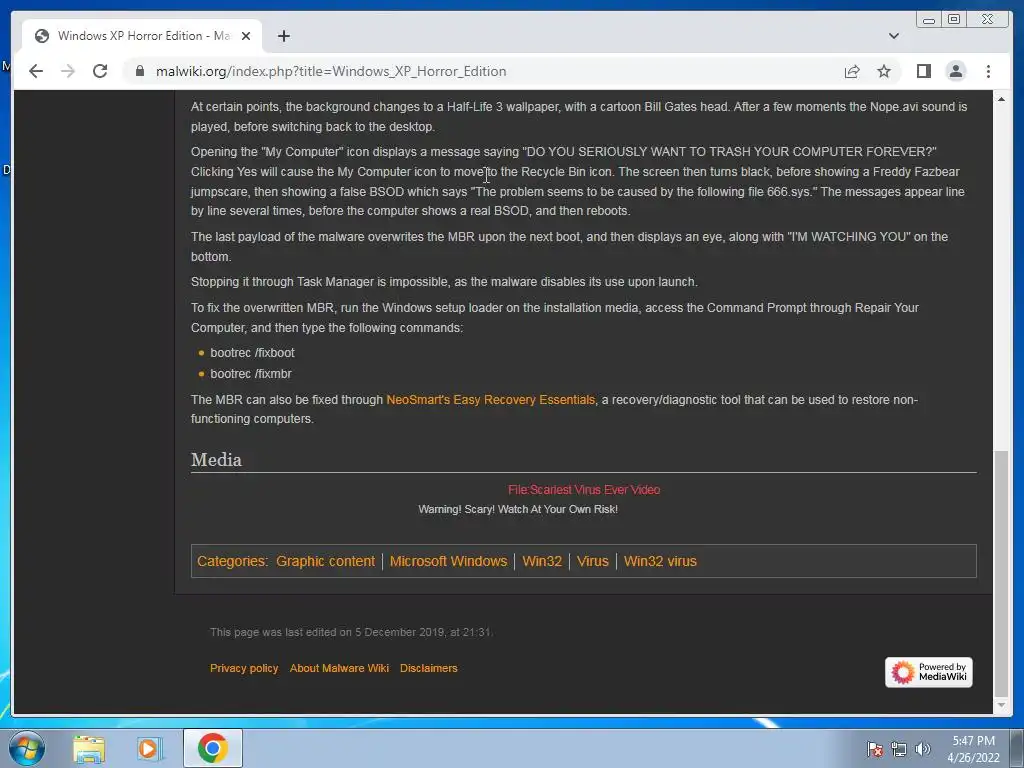The image size is (1024, 768).
Task: Open the Categories link
Action: pos(231,561)
